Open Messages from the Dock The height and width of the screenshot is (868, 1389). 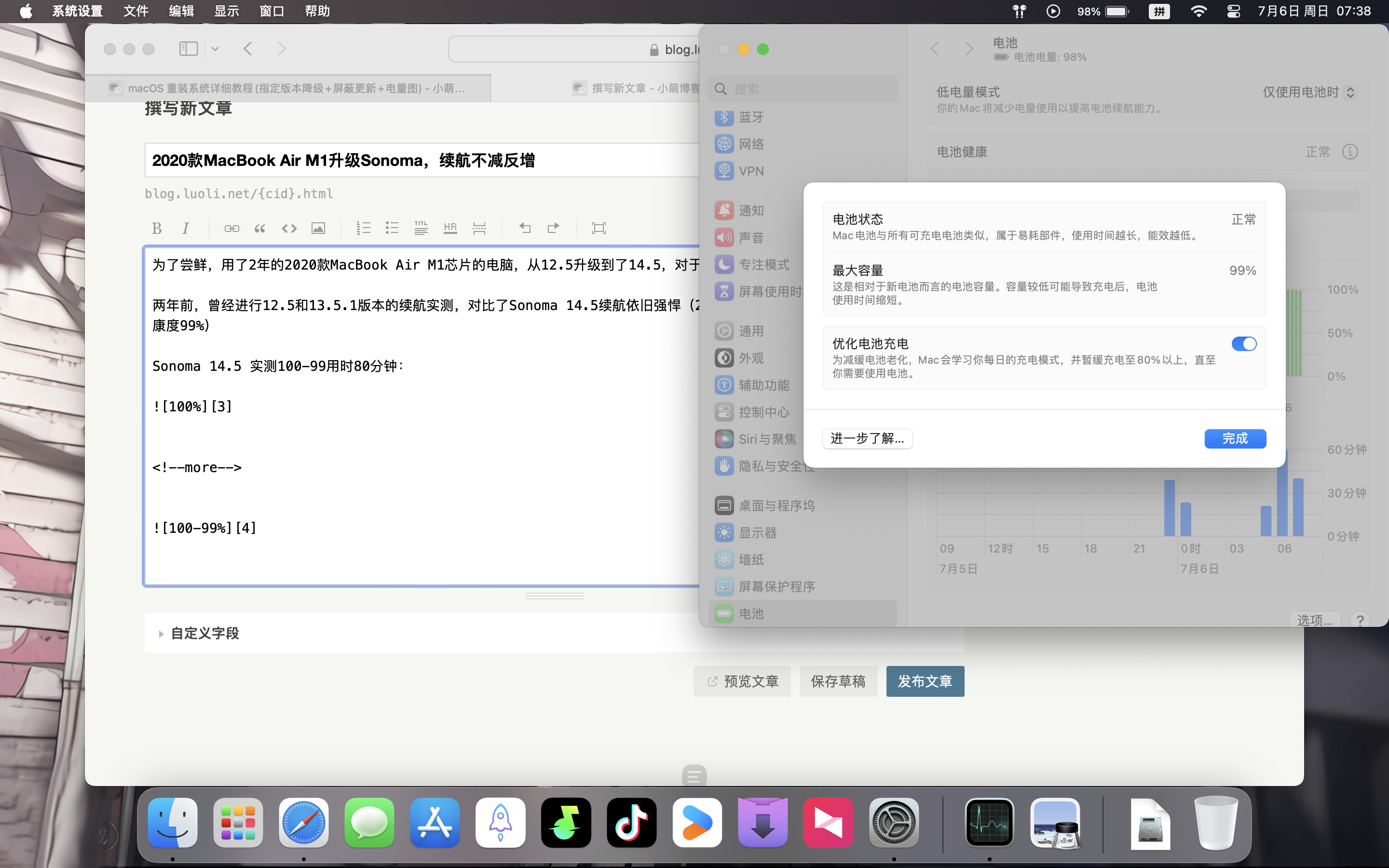[369, 823]
